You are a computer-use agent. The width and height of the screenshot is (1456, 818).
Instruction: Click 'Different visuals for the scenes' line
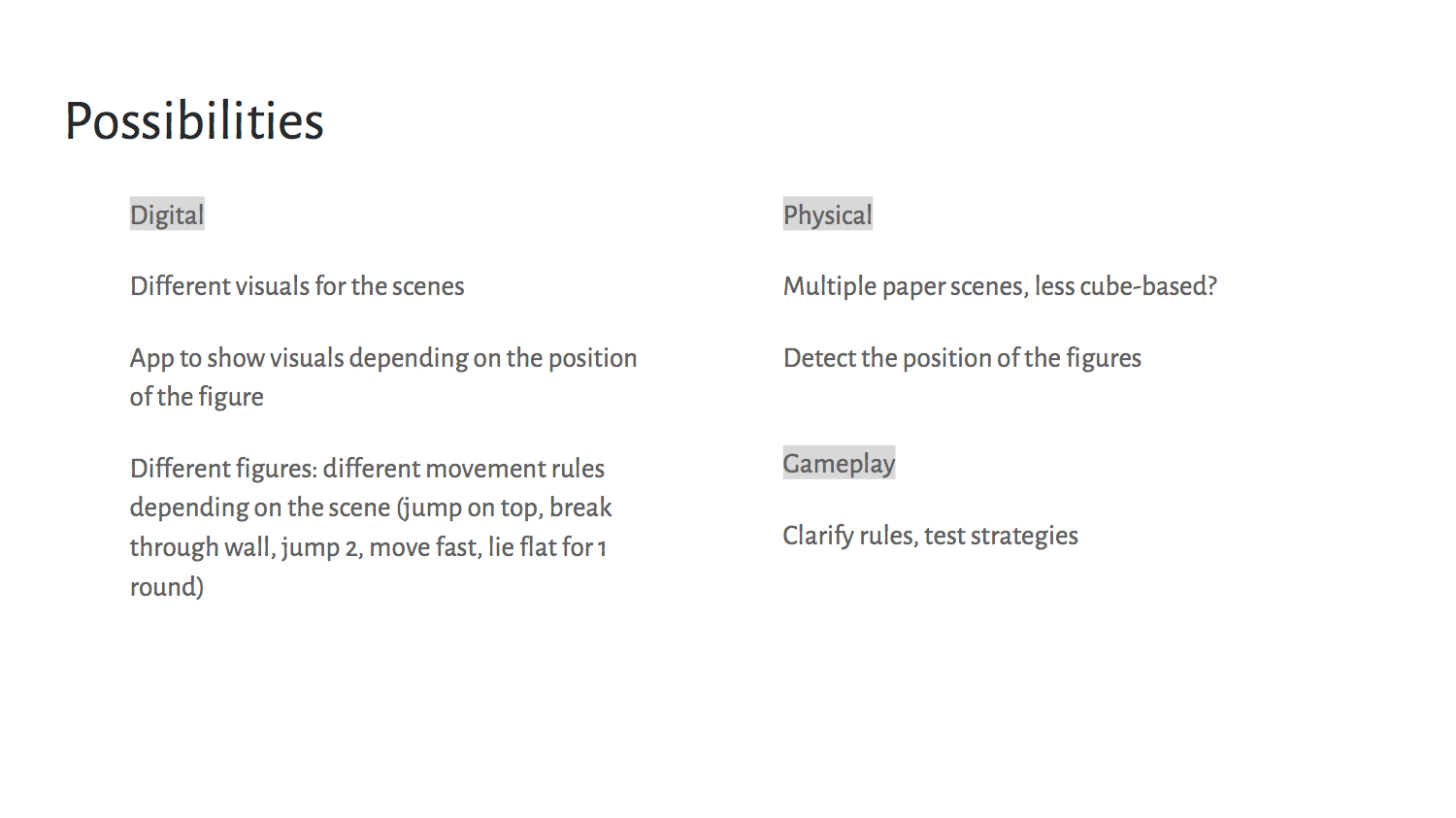(x=297, y=286)
